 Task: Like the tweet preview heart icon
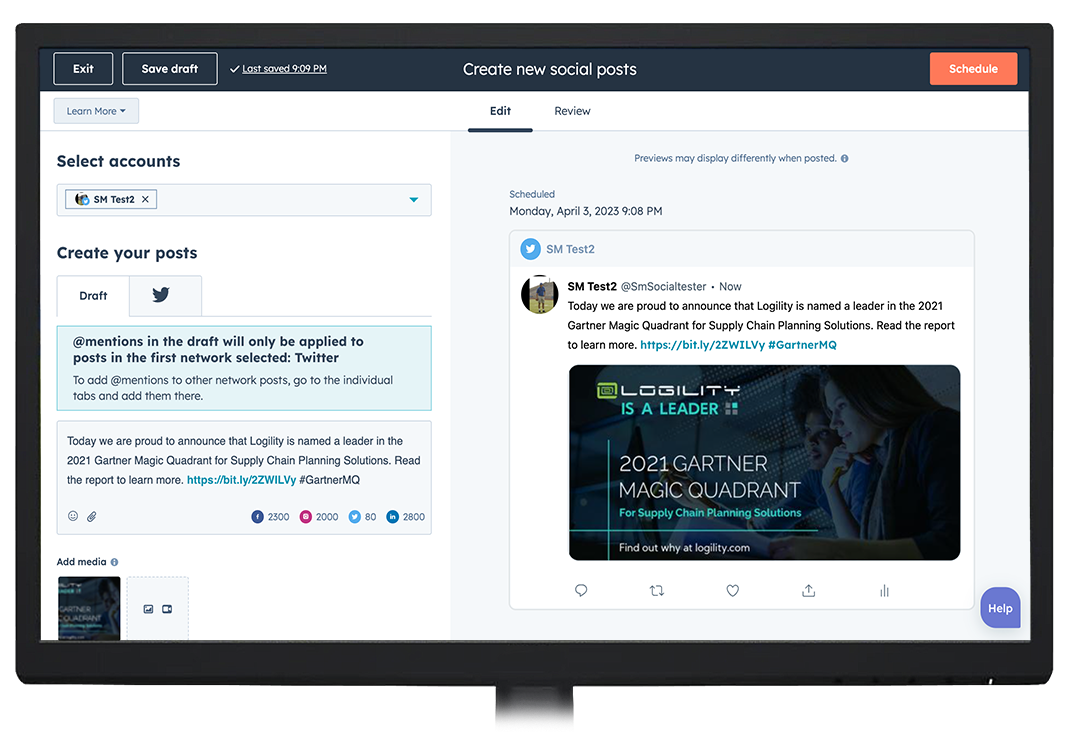pos(732,590)
